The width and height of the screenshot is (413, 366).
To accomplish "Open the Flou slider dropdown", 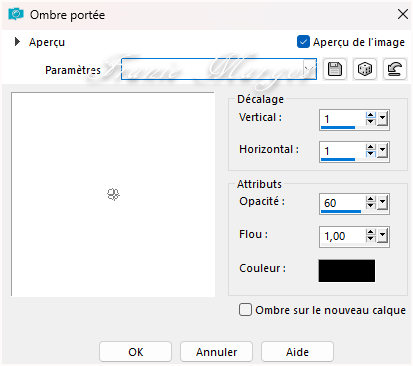I will (x=383, y=236).
